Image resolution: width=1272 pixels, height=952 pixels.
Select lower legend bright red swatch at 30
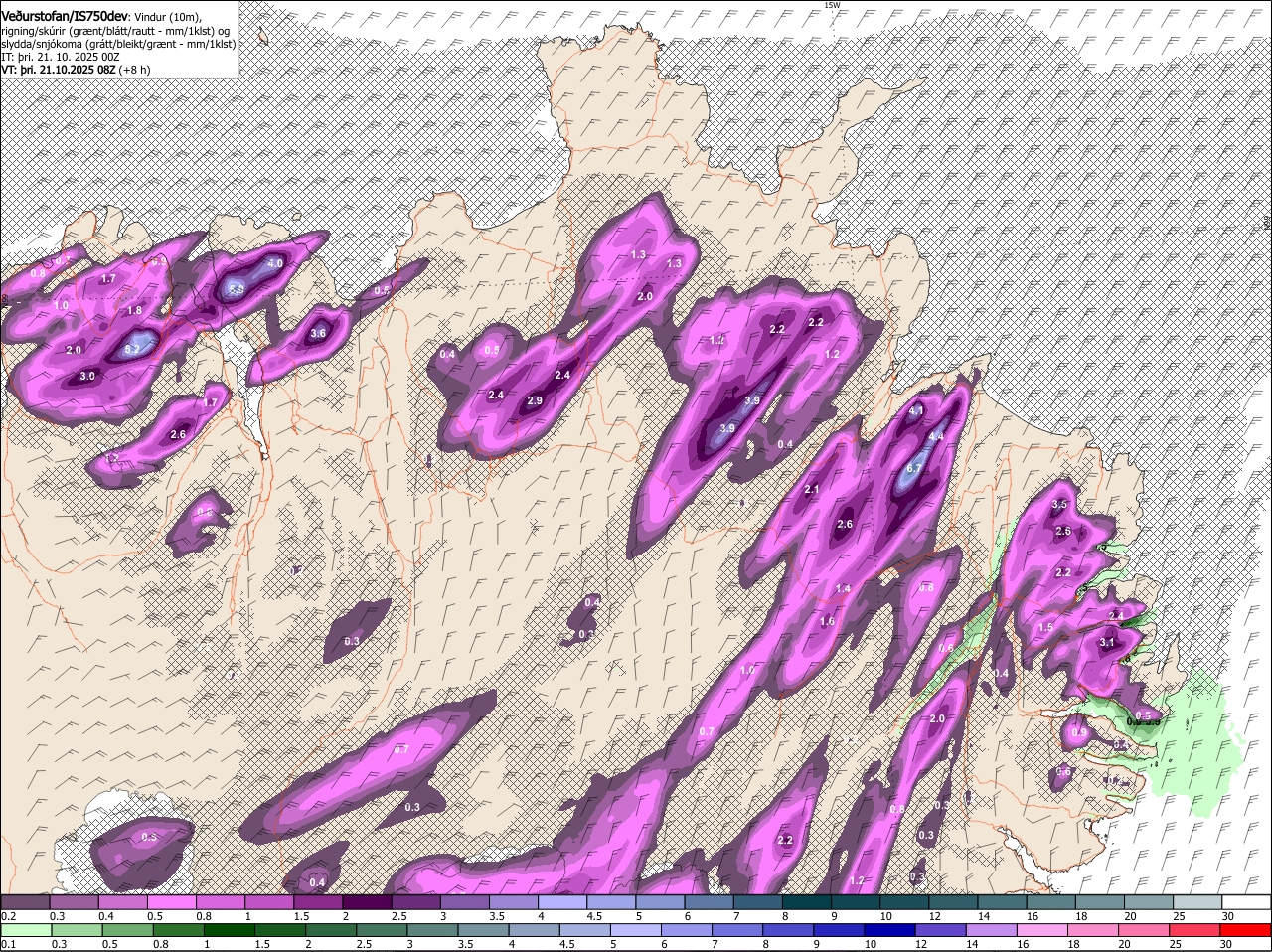(x=1248, y=930)
